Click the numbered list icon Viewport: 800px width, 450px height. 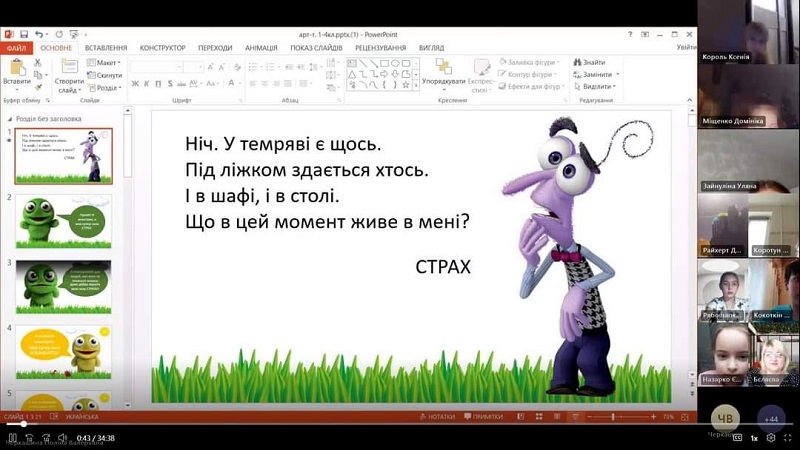270,67
